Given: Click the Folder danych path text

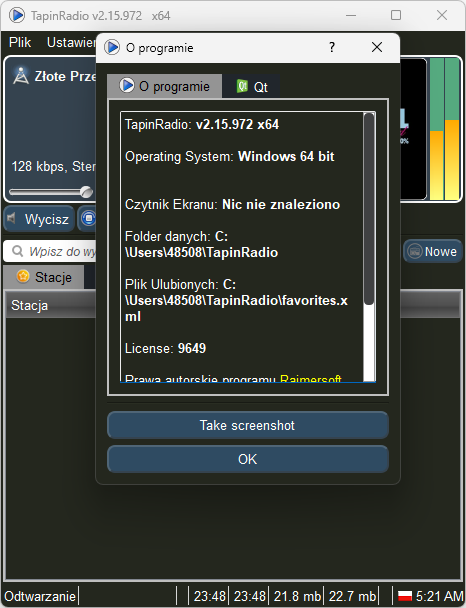Looking at the screenshot, I should click(201, 244).
